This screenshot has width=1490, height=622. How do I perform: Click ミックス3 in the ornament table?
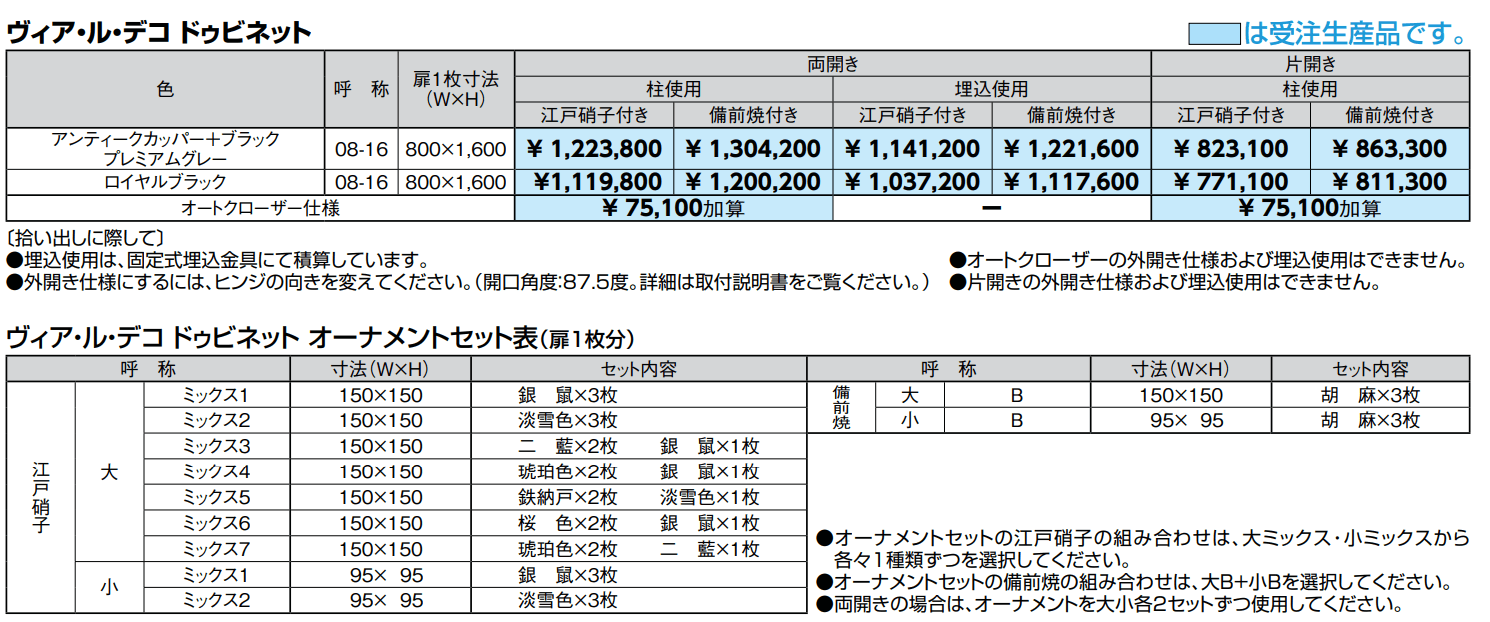(x=216, y=446)
